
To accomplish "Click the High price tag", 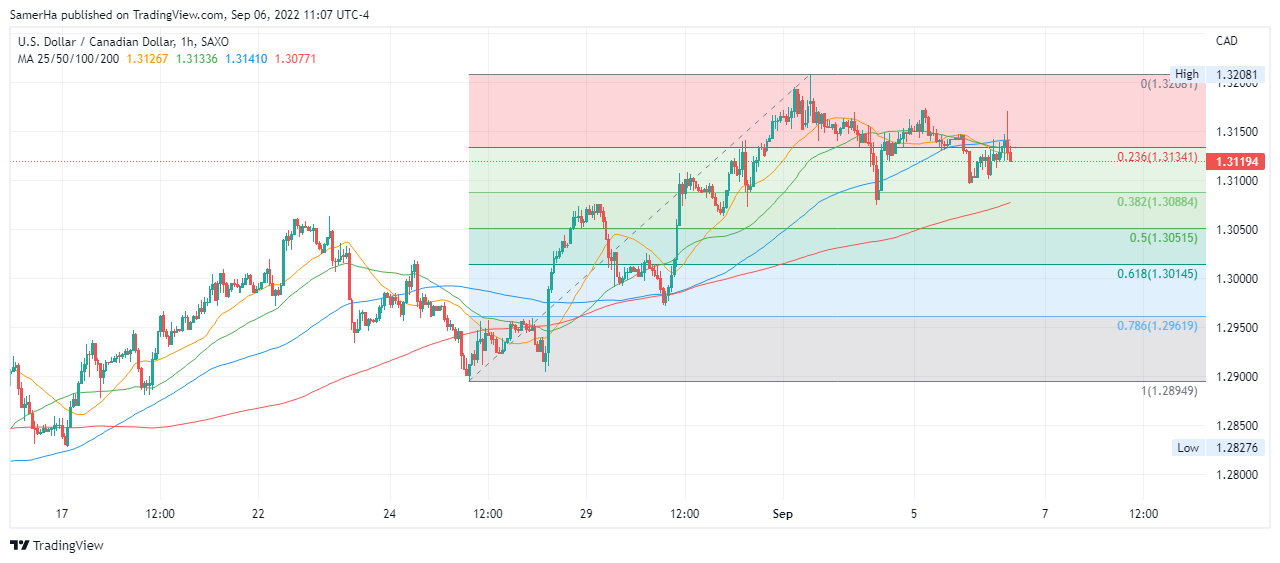I will 1186,74.
